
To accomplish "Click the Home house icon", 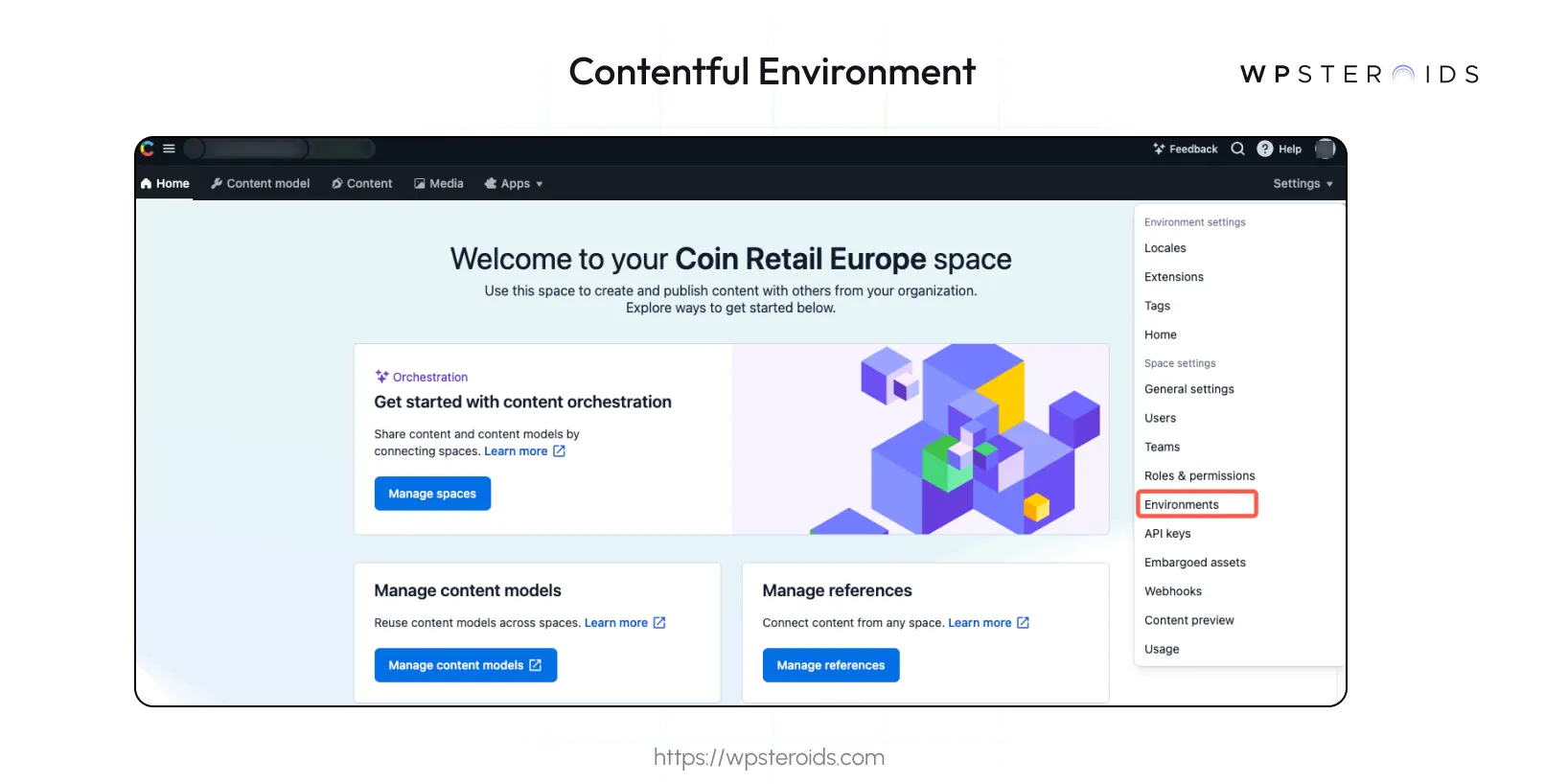I will 146,183.
